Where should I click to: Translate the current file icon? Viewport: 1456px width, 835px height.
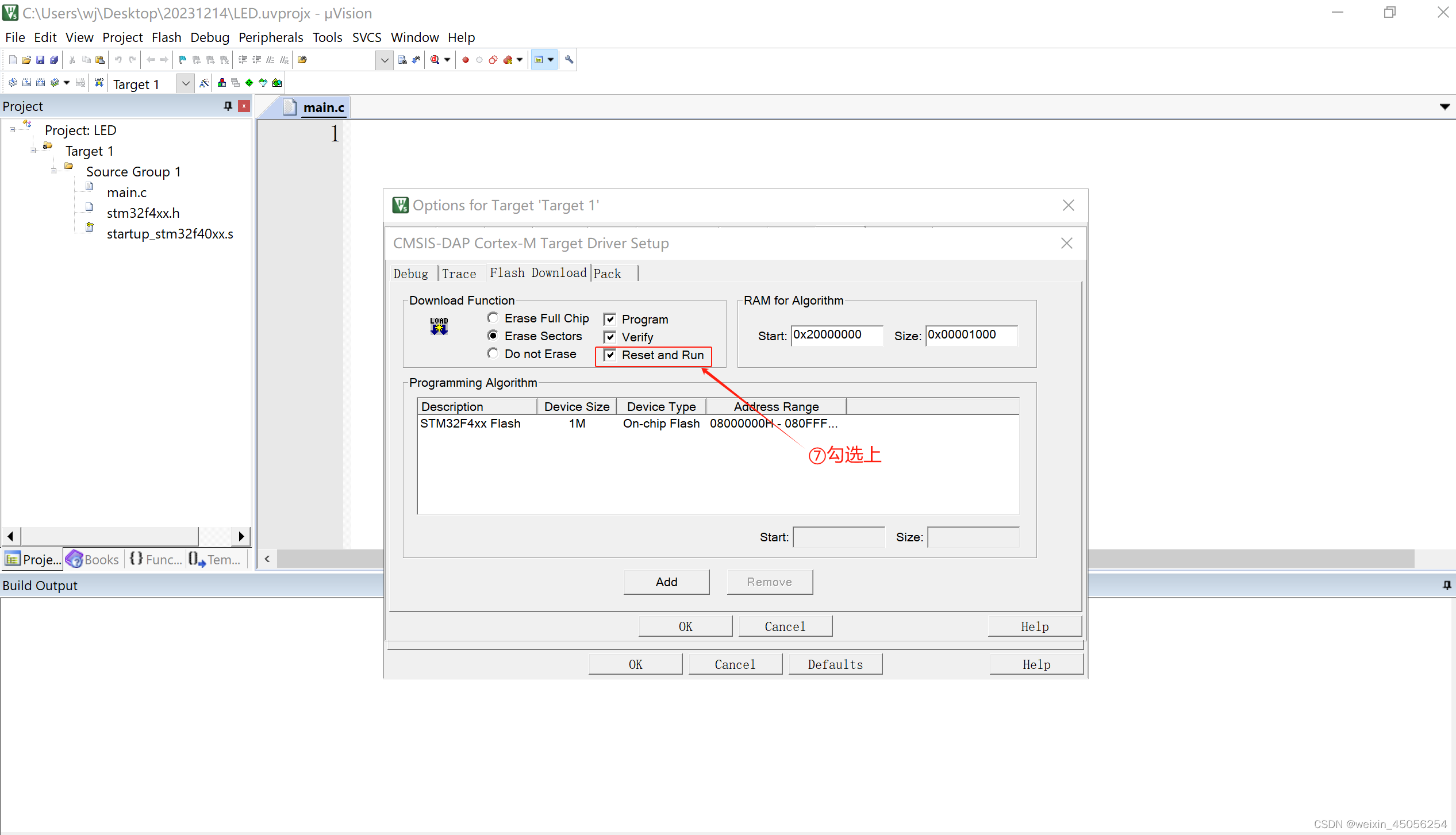tap(13, 83)
